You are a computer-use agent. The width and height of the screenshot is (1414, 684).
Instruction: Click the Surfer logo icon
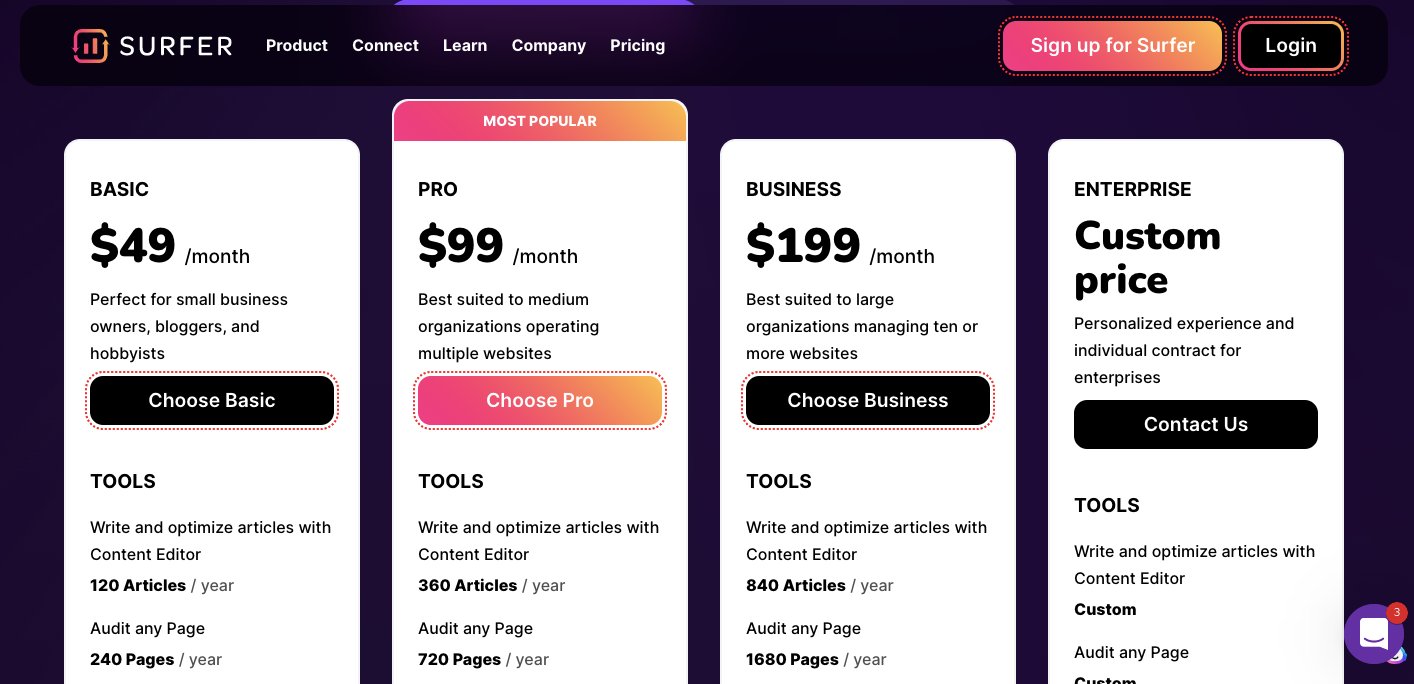point(90,45)
